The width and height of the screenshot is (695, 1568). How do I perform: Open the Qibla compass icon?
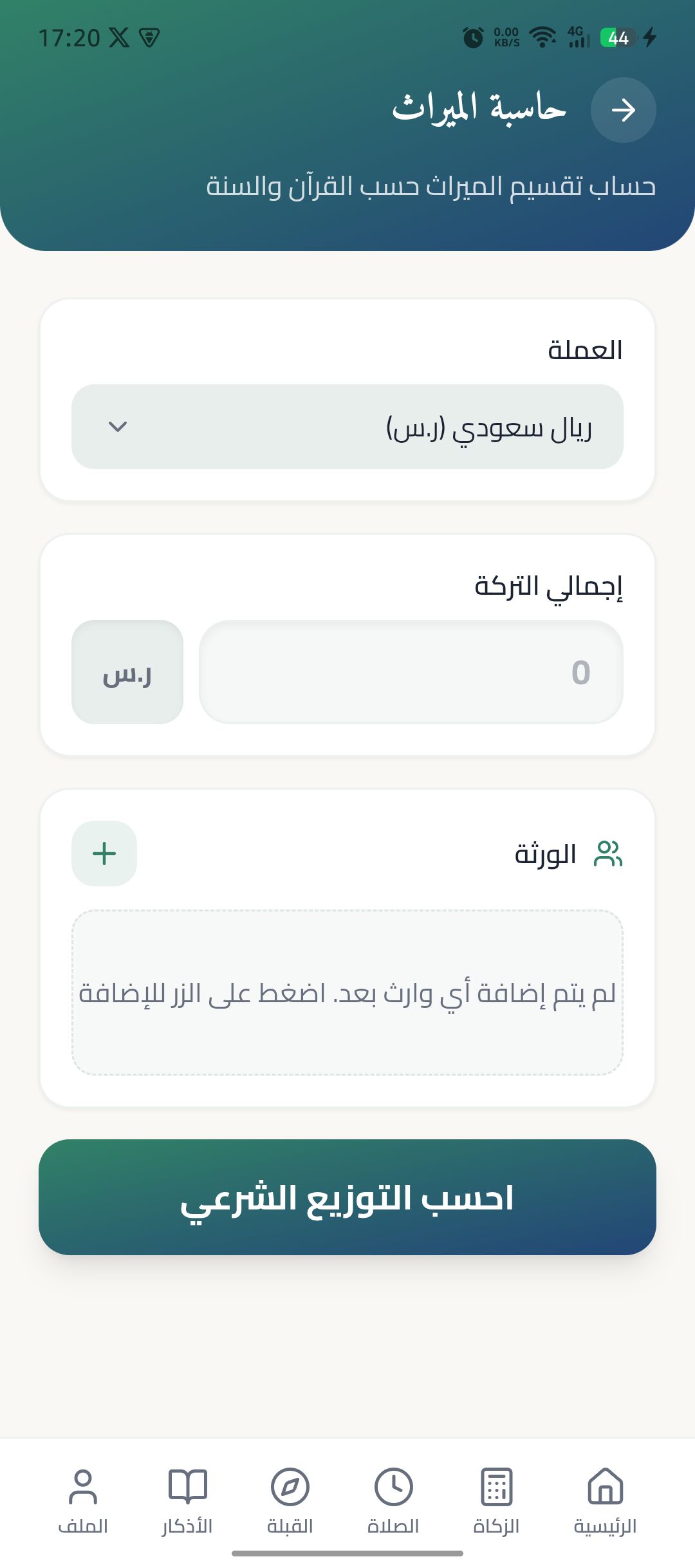290,1487
